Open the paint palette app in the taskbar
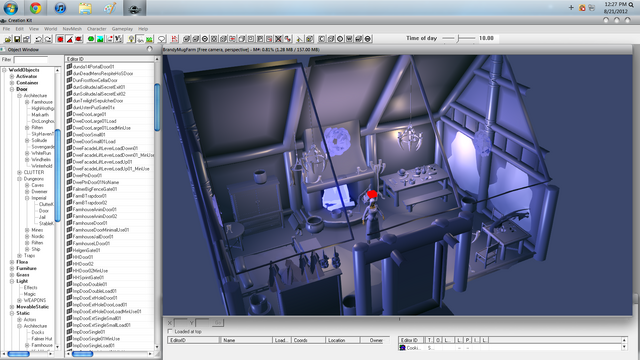 [110, 8]
